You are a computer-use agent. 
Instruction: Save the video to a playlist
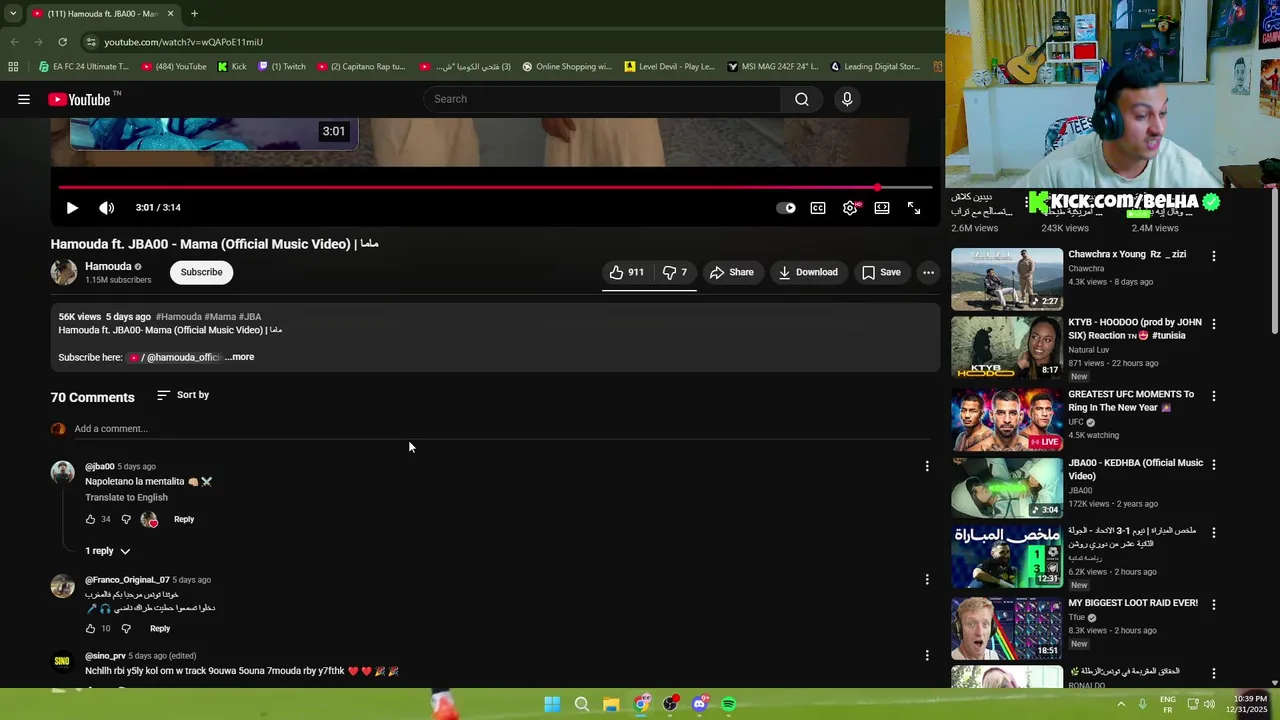tap(881, 272)
